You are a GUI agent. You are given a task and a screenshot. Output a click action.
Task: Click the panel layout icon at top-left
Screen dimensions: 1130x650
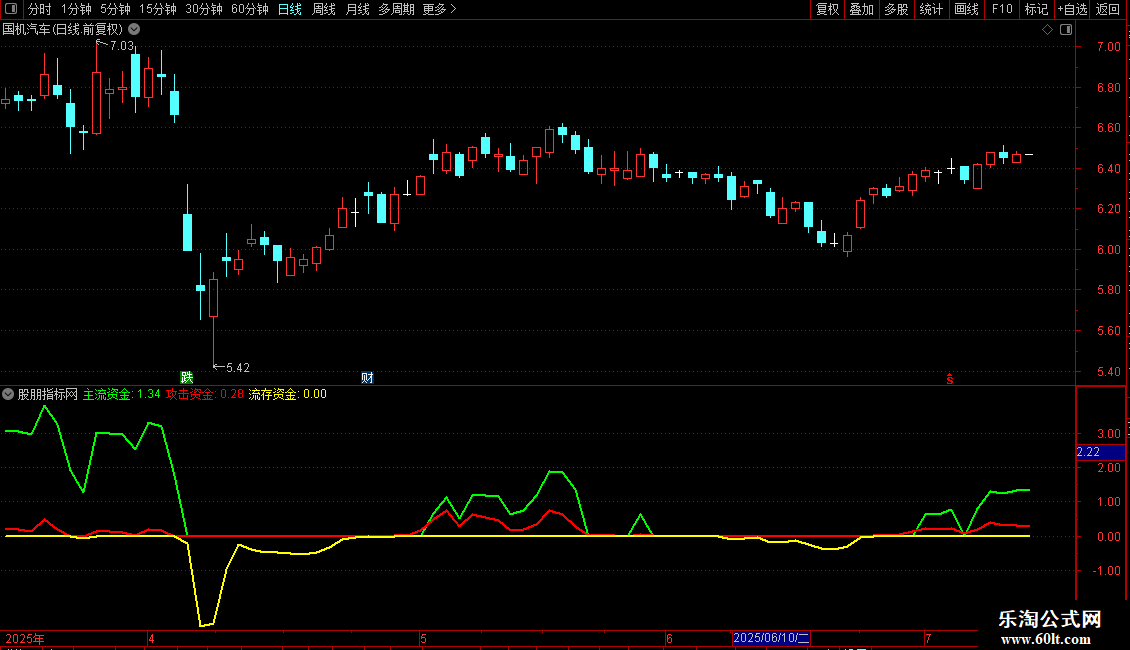(x=11, y=9)
